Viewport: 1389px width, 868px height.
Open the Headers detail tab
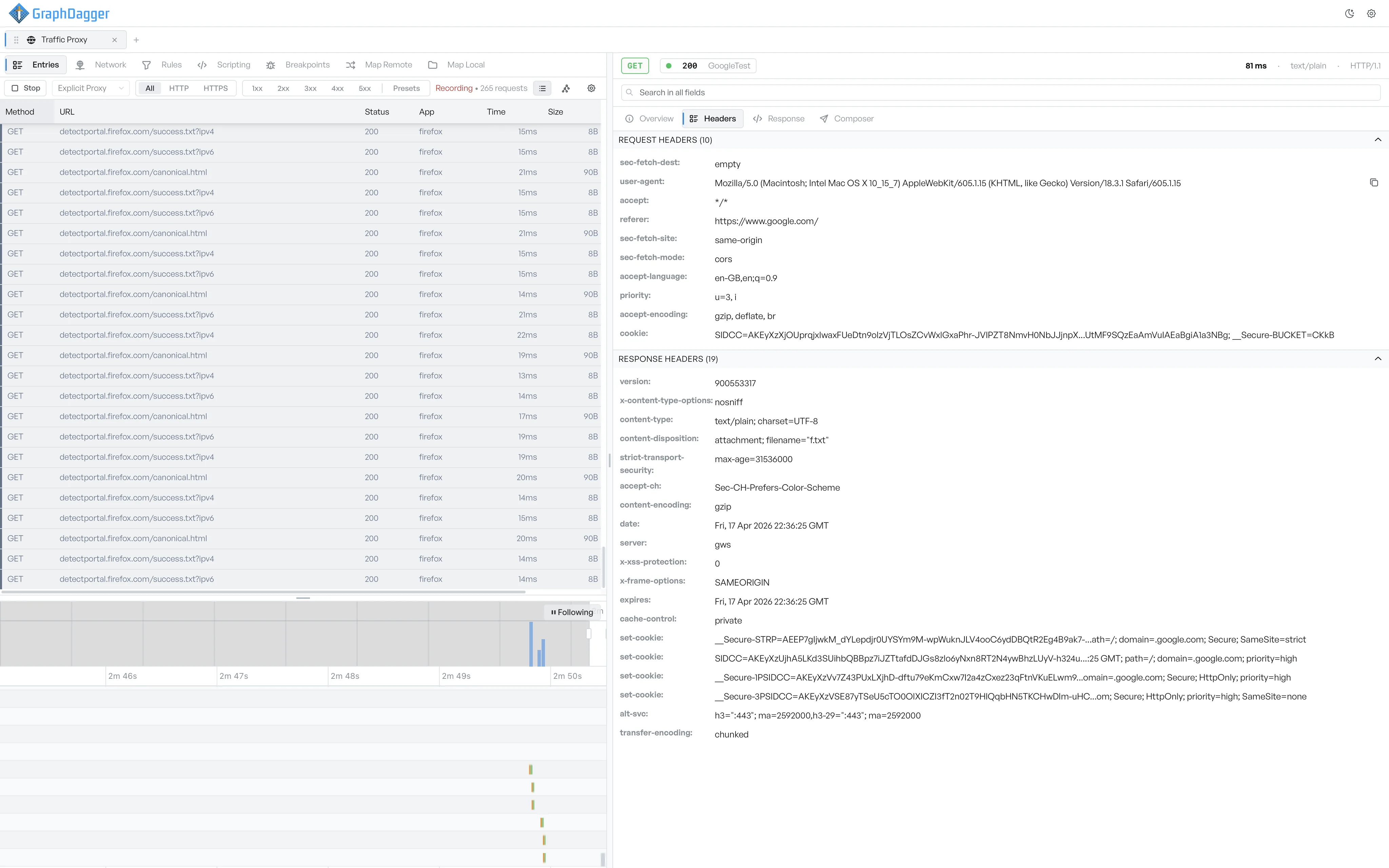[712, 119]
